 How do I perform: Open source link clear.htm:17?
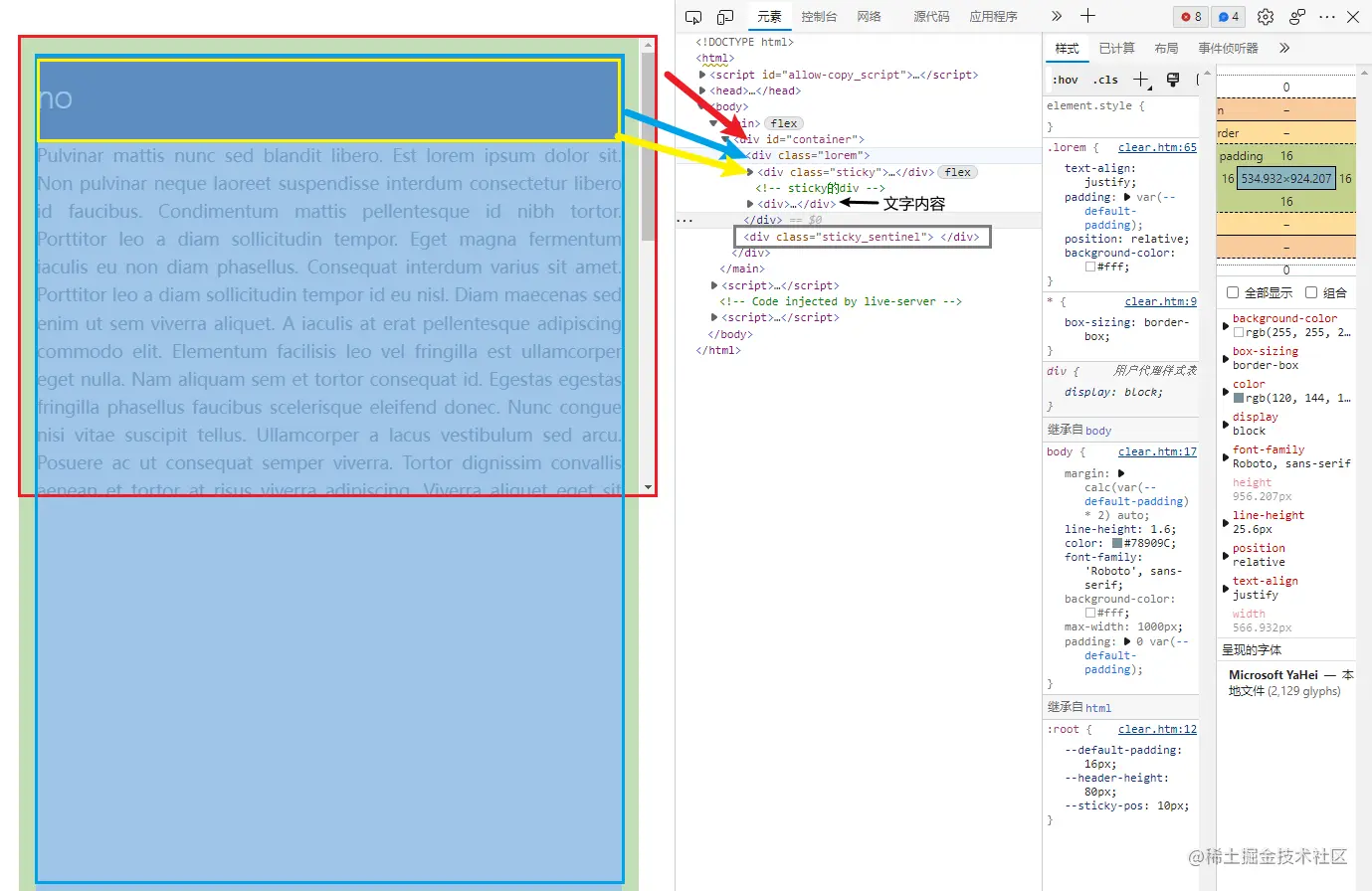point(1157,451)
